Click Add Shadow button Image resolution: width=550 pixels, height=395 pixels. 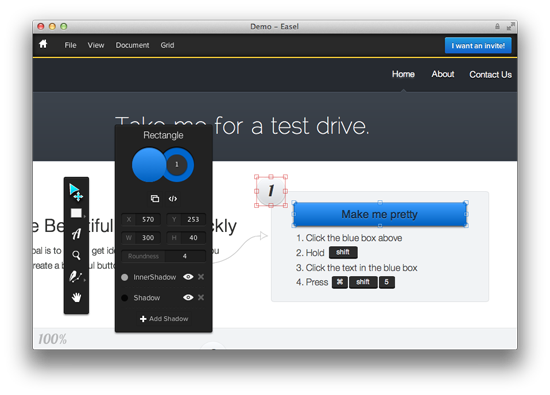[x=164, y=319]
